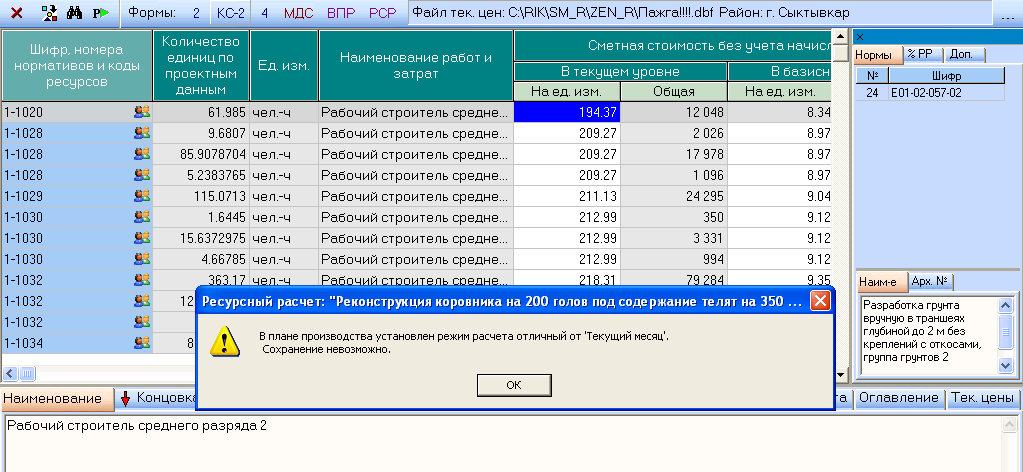This screenshot has width=1023, height=472.
Task: Select the highlighted cell 194.37
Action: point(567,112)
